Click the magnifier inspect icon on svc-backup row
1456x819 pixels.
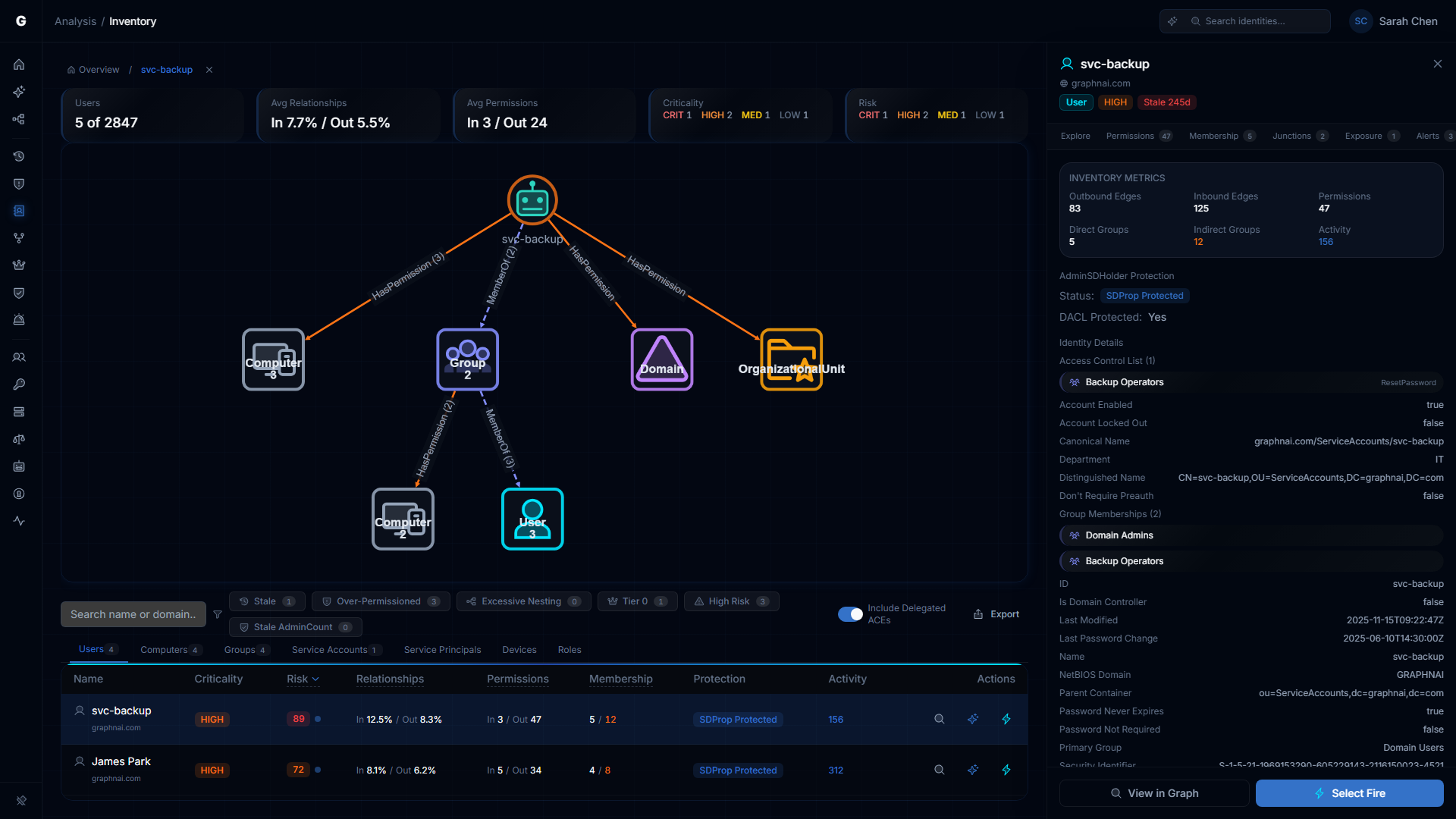(x=939, y=719)
